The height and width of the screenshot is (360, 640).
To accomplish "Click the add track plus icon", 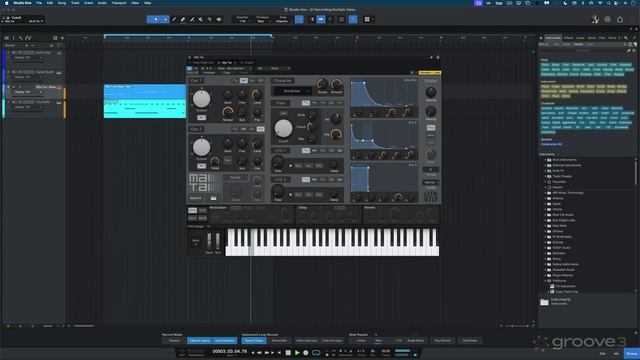I will 62,38.
